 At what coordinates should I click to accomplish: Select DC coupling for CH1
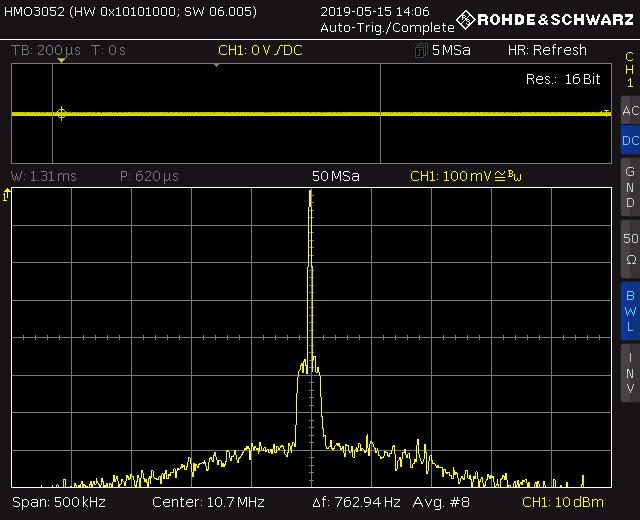click(x=629, y=141)
